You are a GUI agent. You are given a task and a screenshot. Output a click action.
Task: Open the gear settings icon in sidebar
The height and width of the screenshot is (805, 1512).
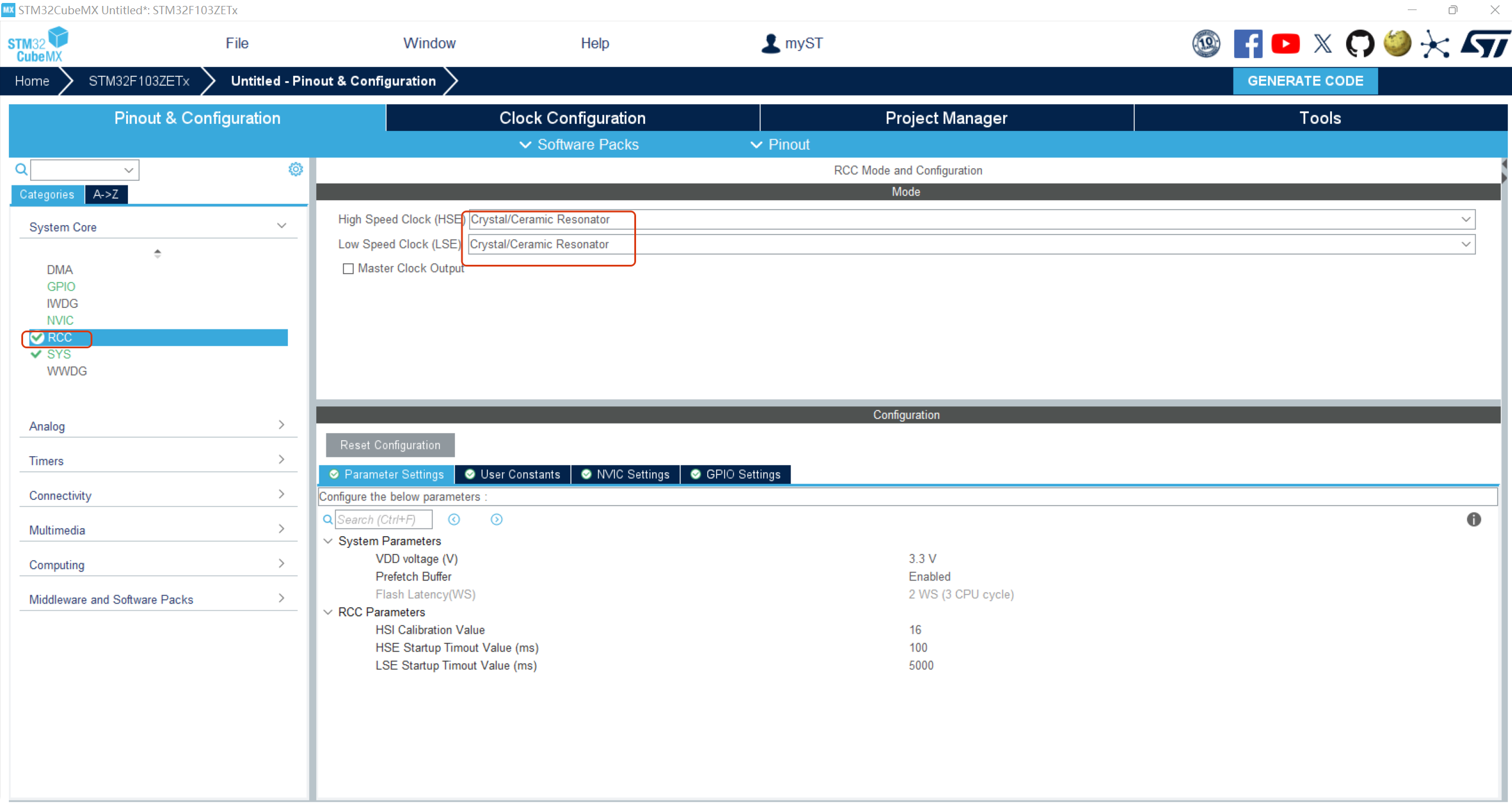296,169
